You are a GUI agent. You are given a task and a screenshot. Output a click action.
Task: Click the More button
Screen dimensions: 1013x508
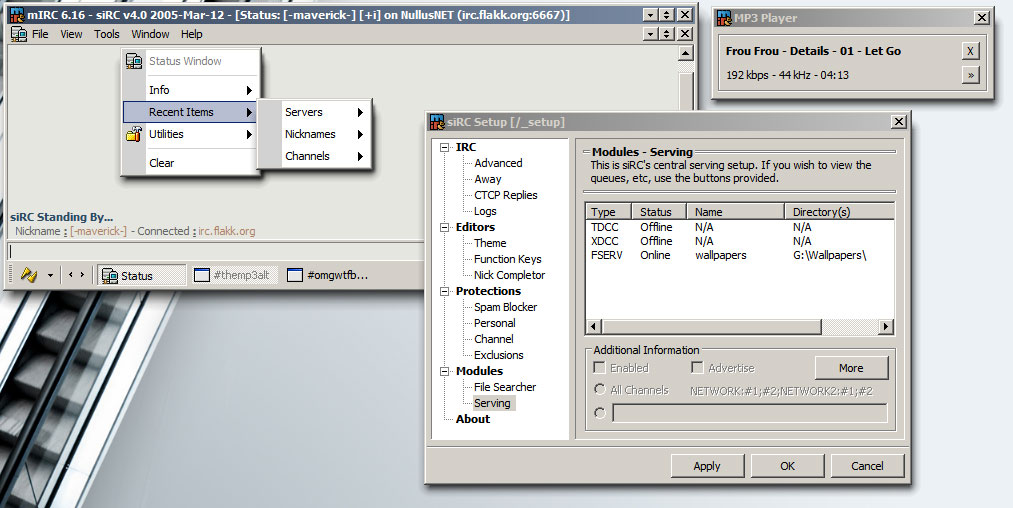(851, 368)
